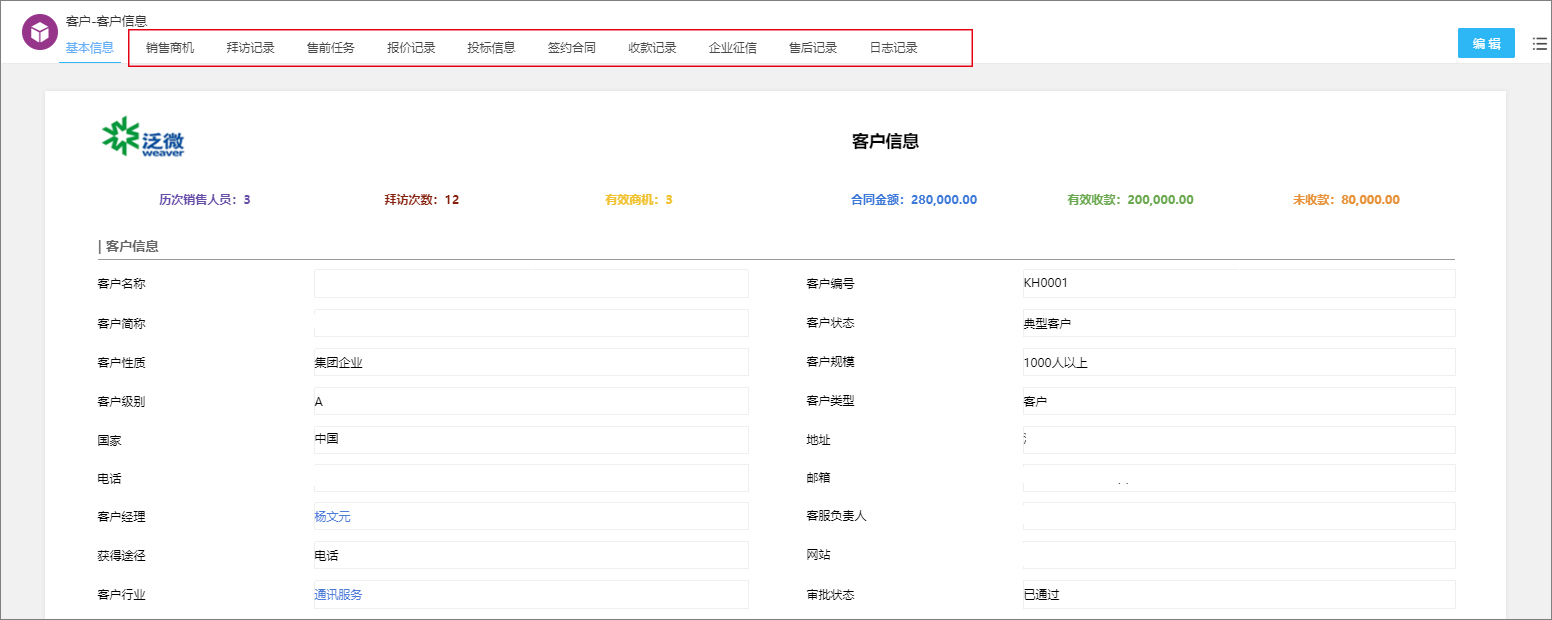Click the KH0001 customer number value
1552x620 pixels.
pos(1046,283)
